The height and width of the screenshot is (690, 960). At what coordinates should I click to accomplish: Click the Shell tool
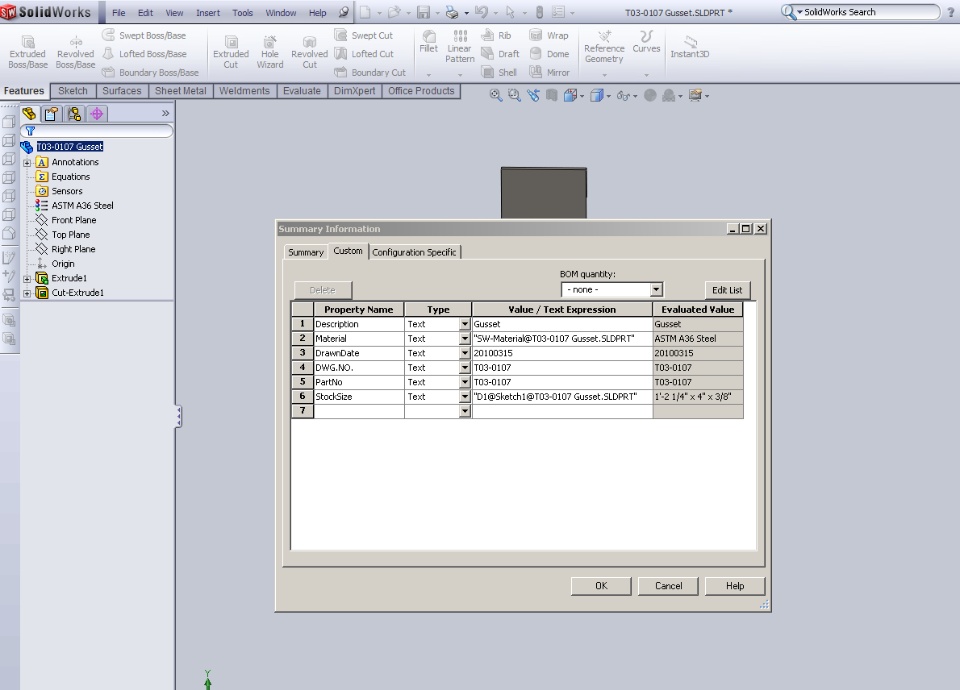click(x=500, y=72)
